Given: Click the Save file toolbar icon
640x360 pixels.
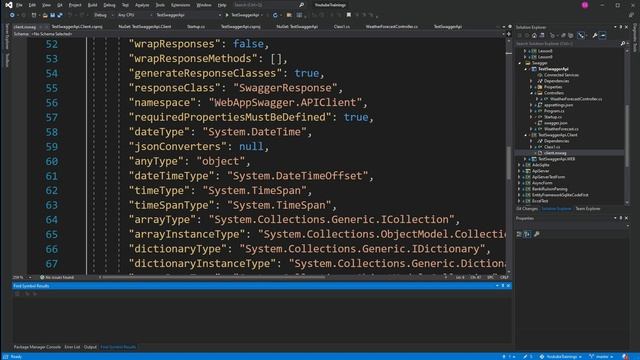Looking at the screenshot, I should [x=52, y=15].
